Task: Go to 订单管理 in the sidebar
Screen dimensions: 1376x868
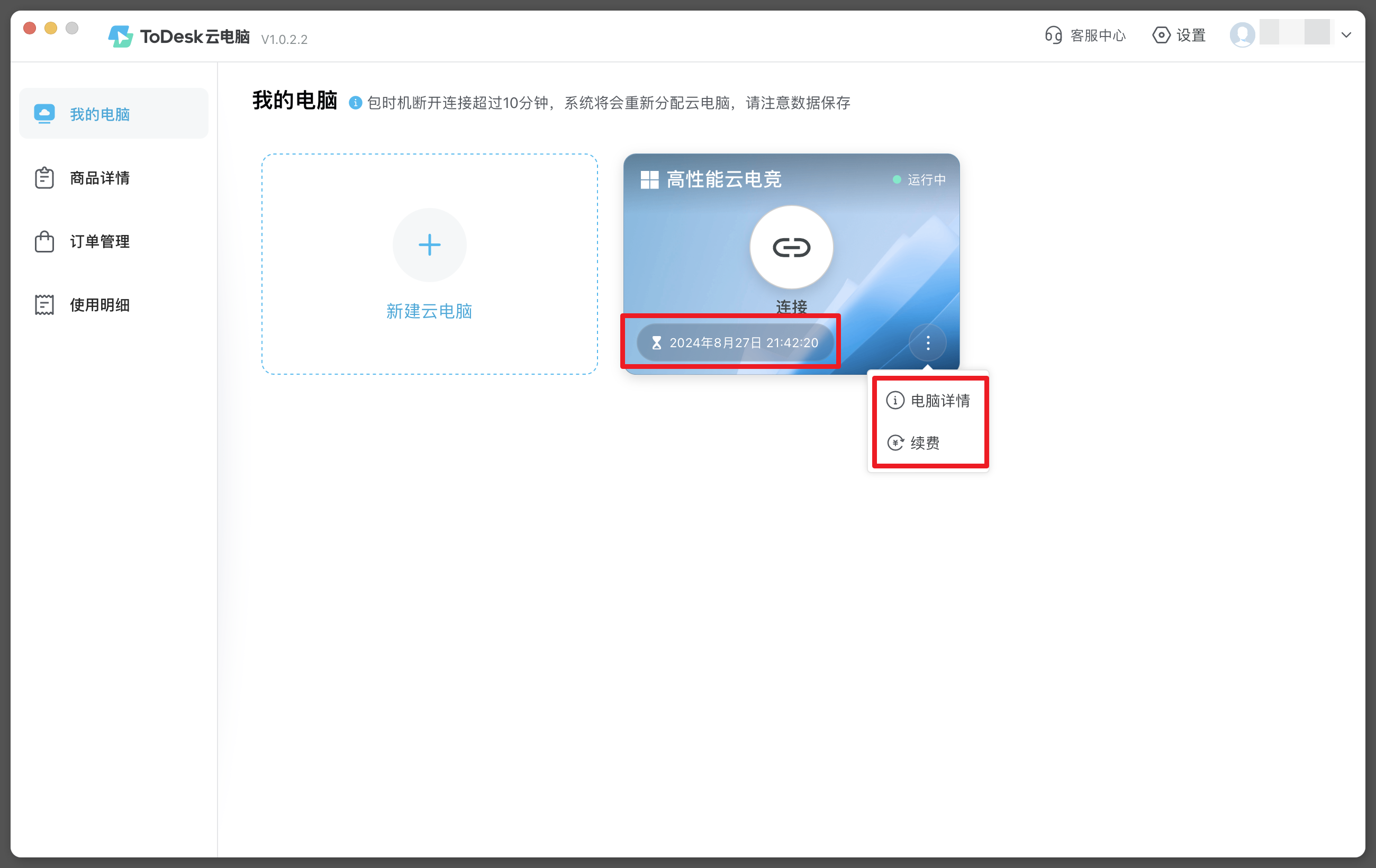Action: 99,241
